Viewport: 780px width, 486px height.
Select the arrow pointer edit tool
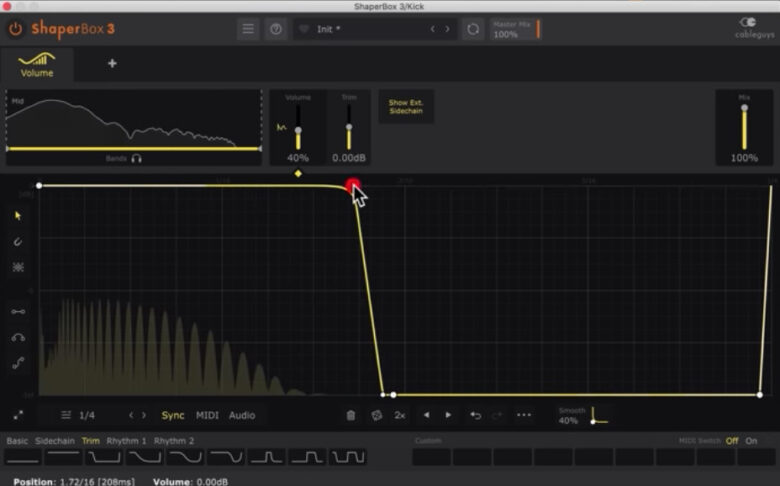click(x=18, y=215)
